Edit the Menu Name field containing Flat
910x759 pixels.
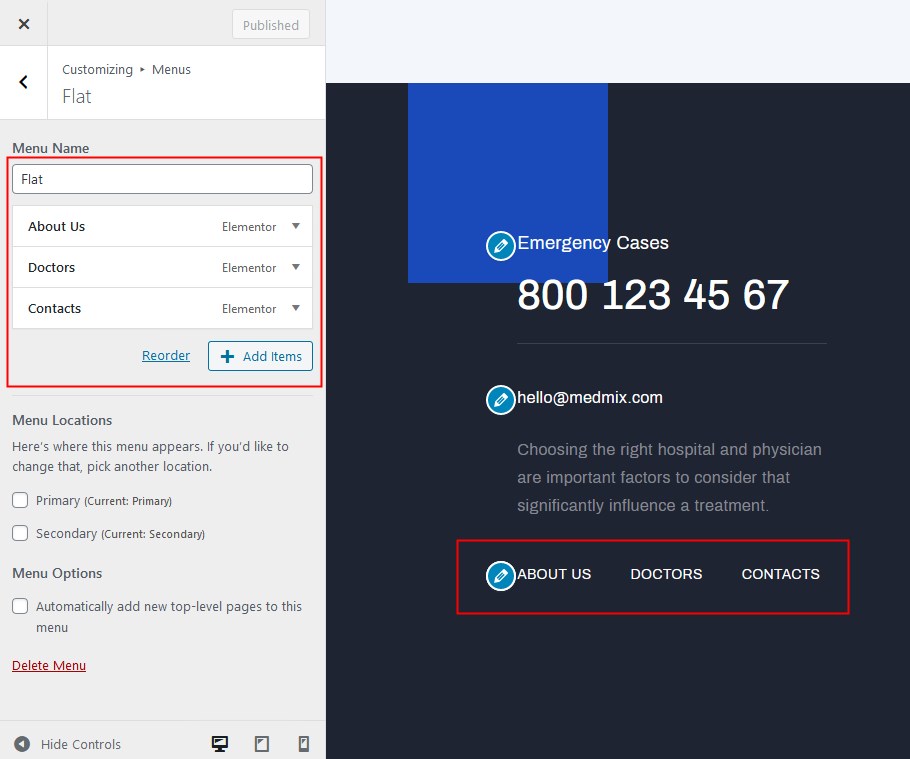point(162,179)
